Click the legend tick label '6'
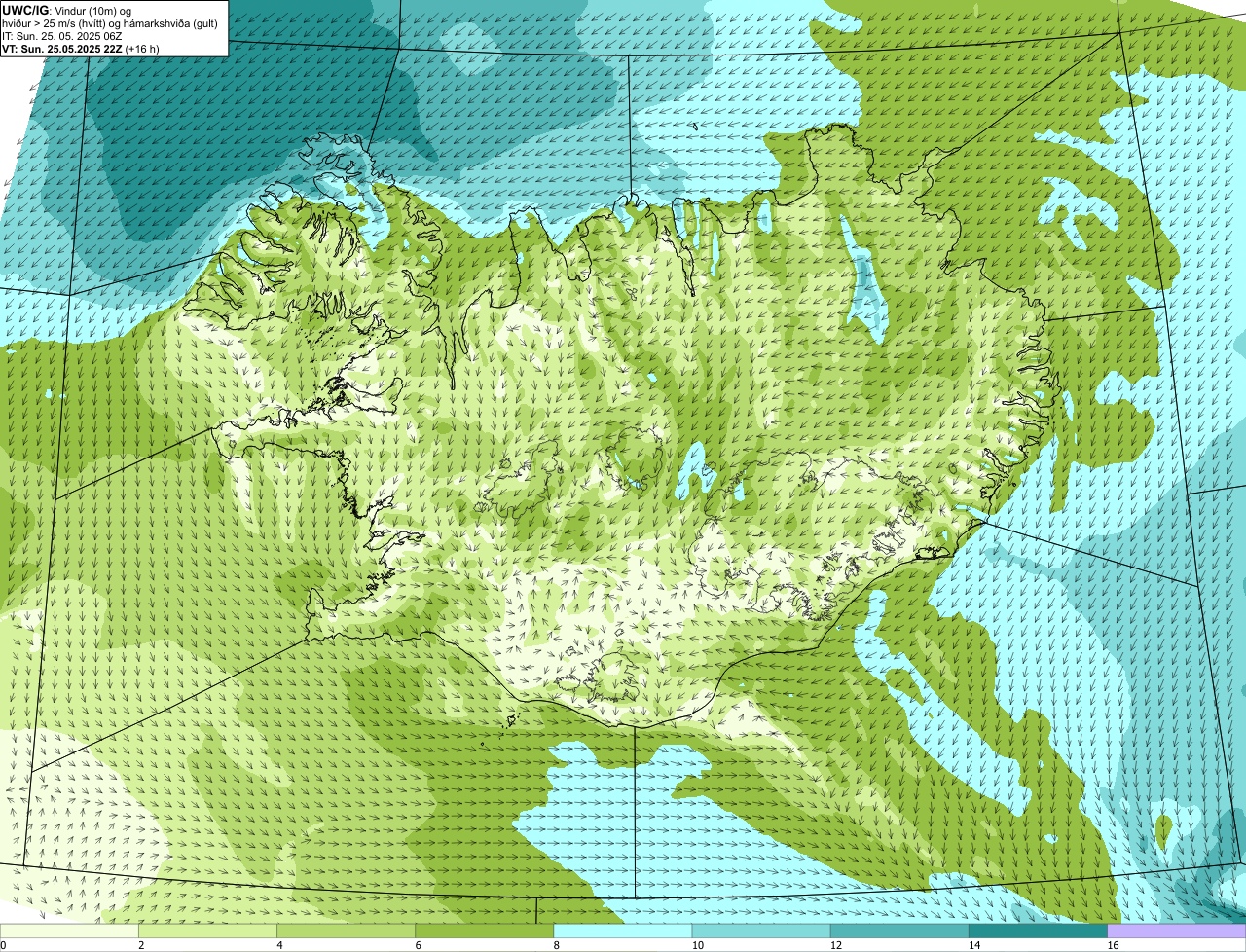 419,945
